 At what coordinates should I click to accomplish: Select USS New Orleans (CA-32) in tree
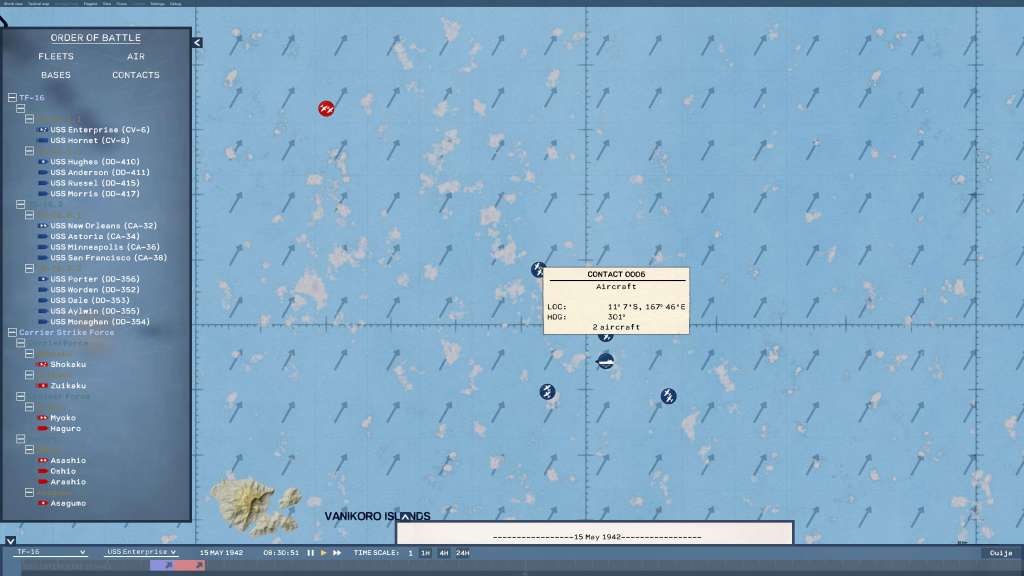pos(103,226)
